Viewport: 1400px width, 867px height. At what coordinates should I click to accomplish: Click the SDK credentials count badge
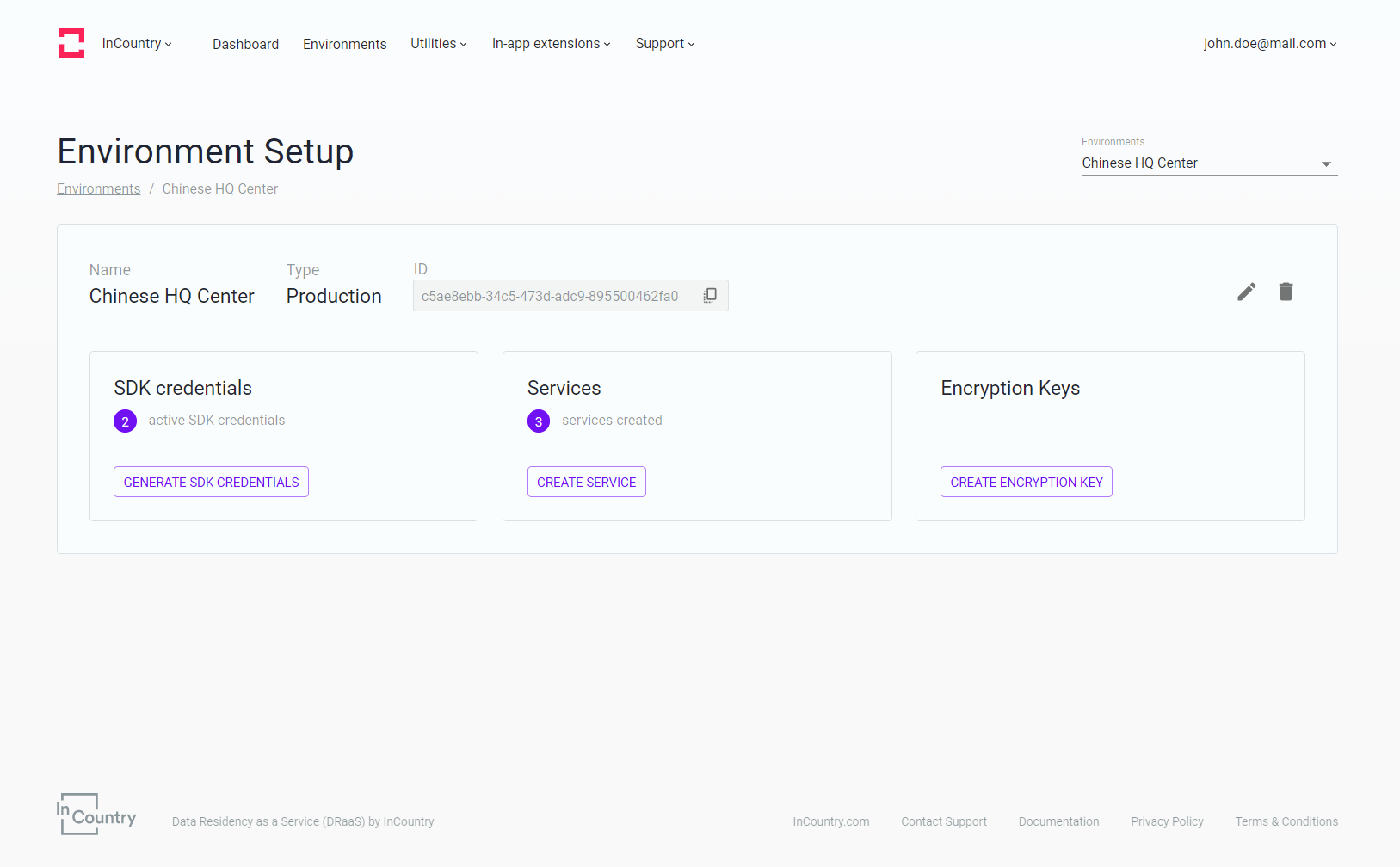coord(125,421)
